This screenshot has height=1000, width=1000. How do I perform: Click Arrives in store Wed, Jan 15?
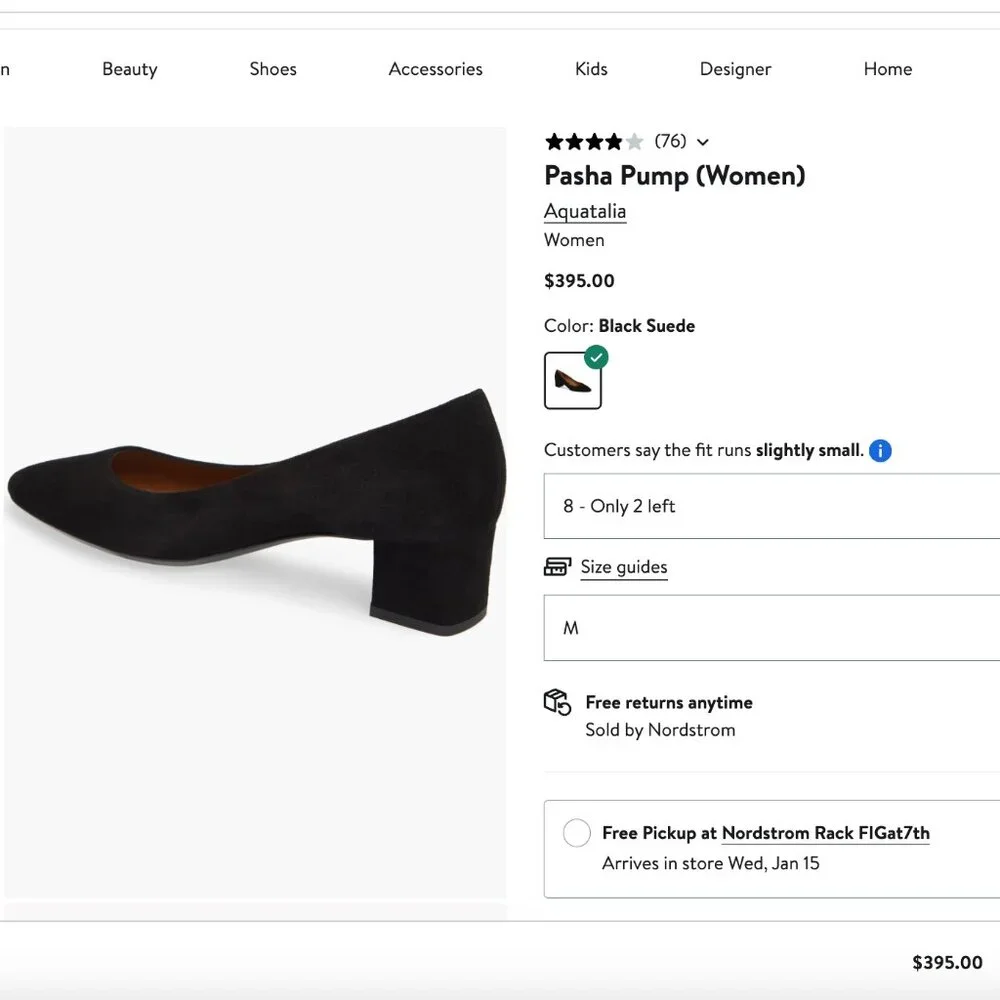click(x=710, y=864)
